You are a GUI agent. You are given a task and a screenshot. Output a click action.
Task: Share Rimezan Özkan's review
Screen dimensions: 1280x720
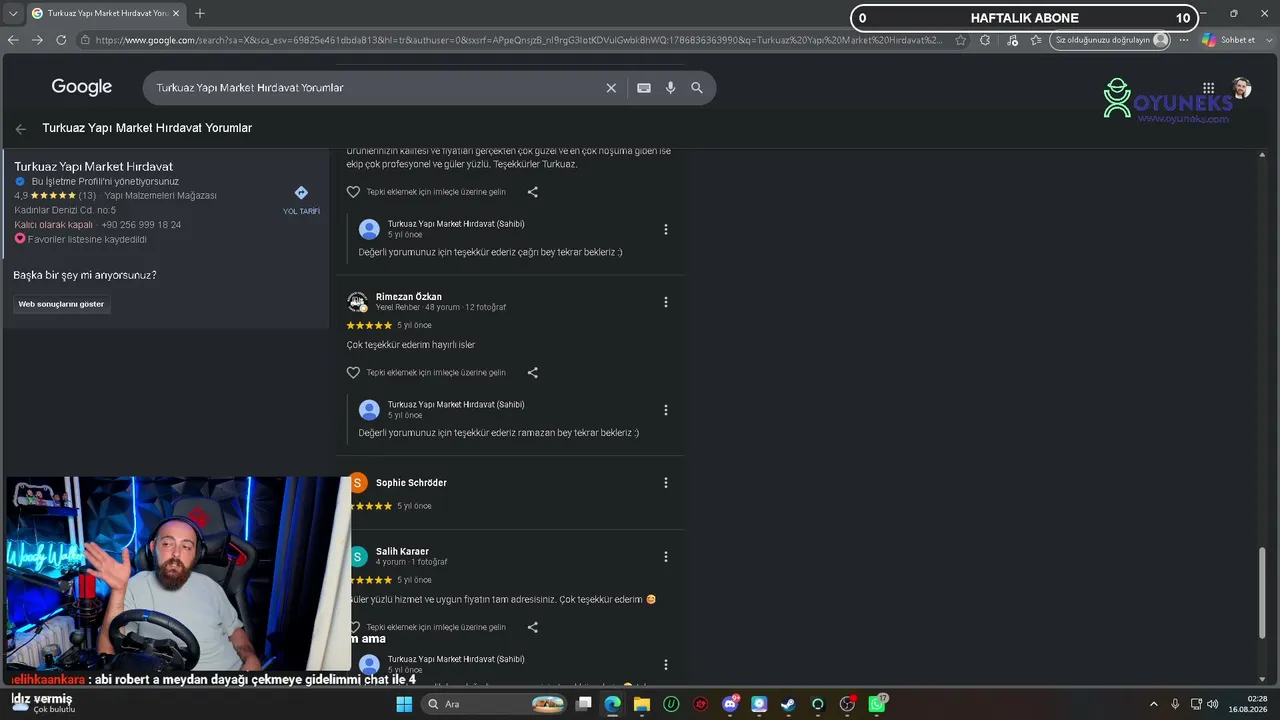point(533,373)
